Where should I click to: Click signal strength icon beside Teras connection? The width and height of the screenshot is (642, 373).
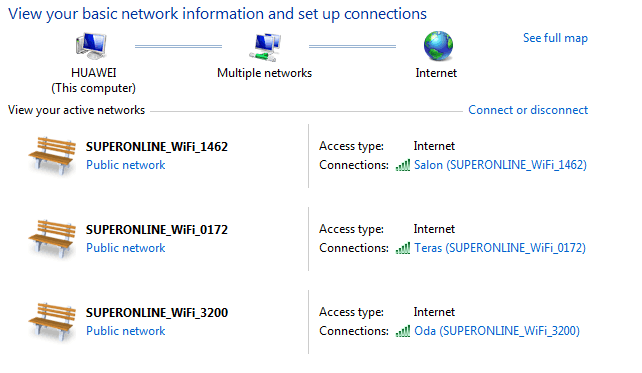coord(403,248)
